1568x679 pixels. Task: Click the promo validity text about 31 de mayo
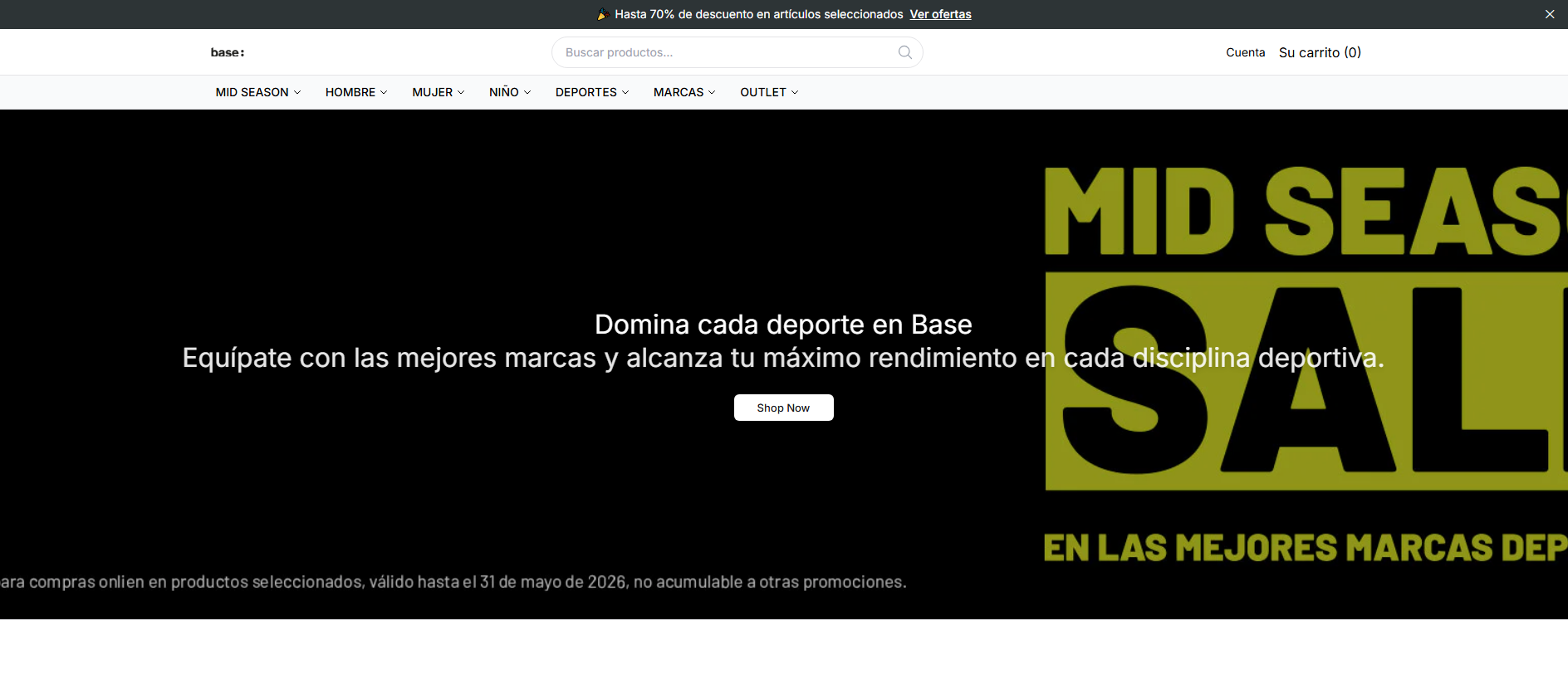click(x=453, y=582)
